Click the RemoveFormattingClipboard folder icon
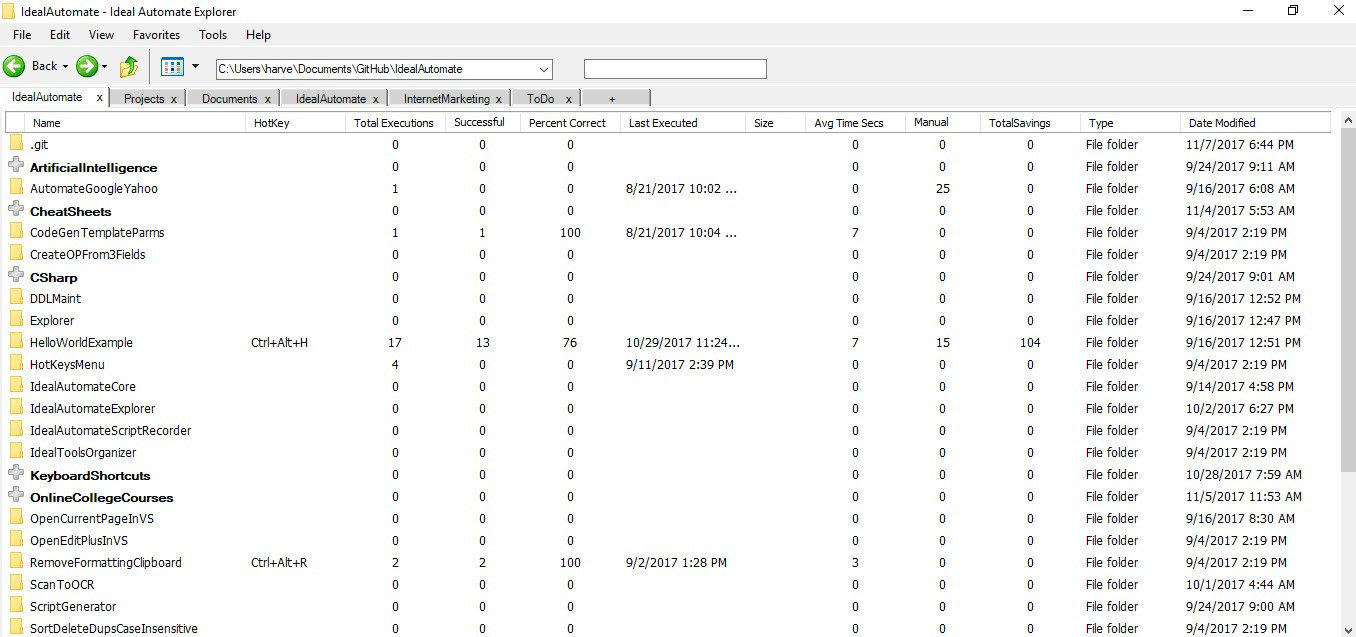Viewport: 1356px width, 637px height. point(16,562)
